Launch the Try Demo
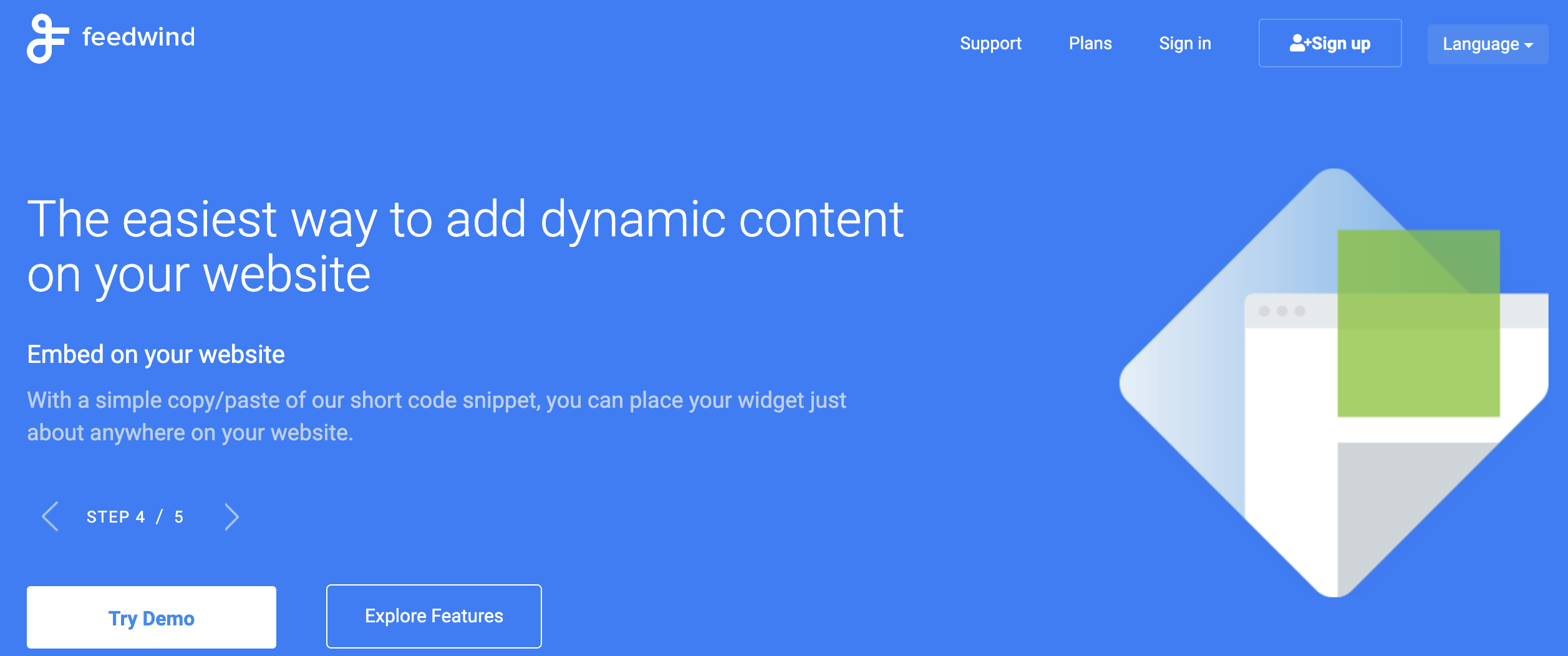Image resolution: width=1568 pixels, height=656 pixels. coord(150,617)
